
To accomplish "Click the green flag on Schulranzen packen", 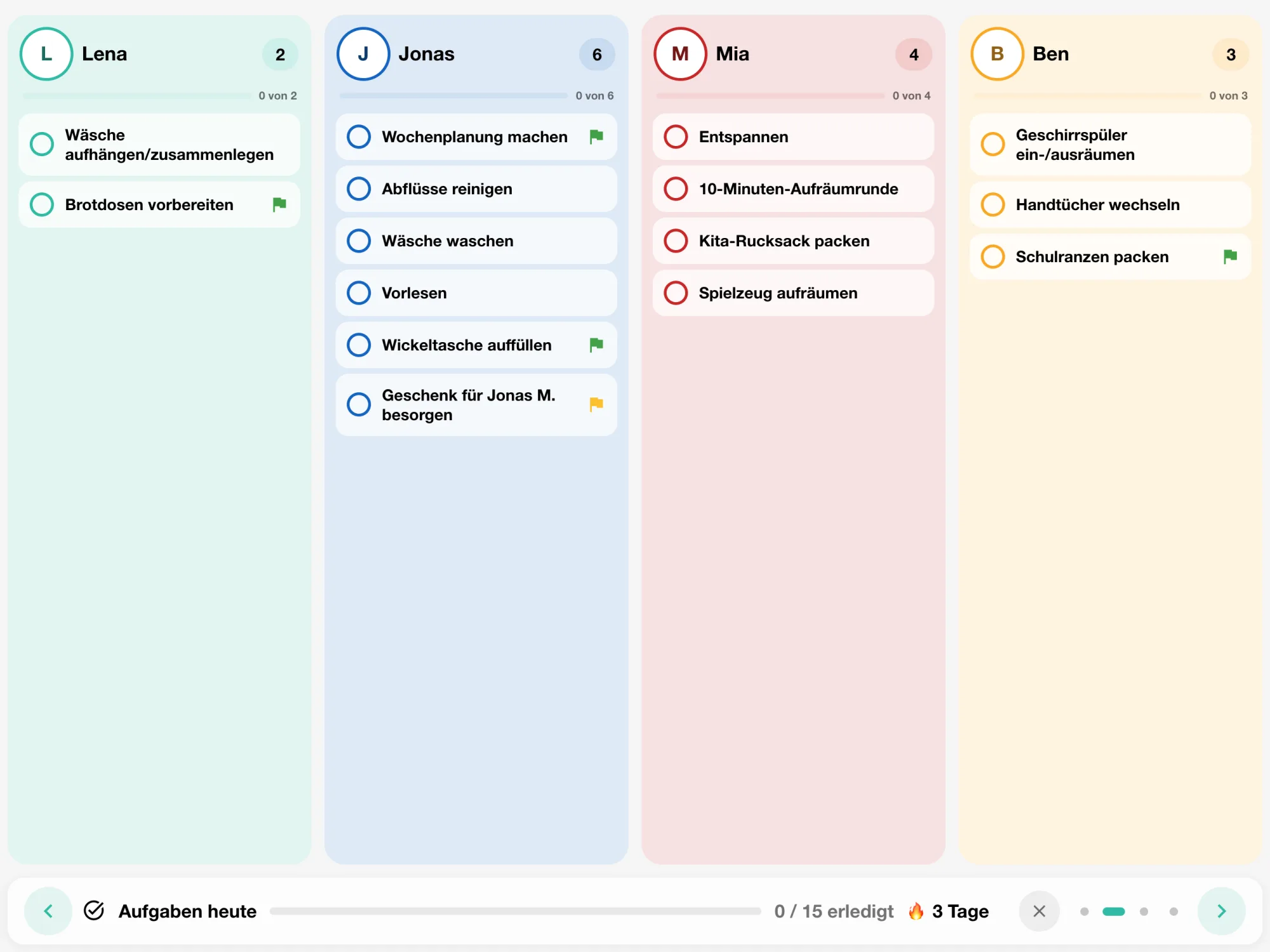I will (x=1230, y=256).
